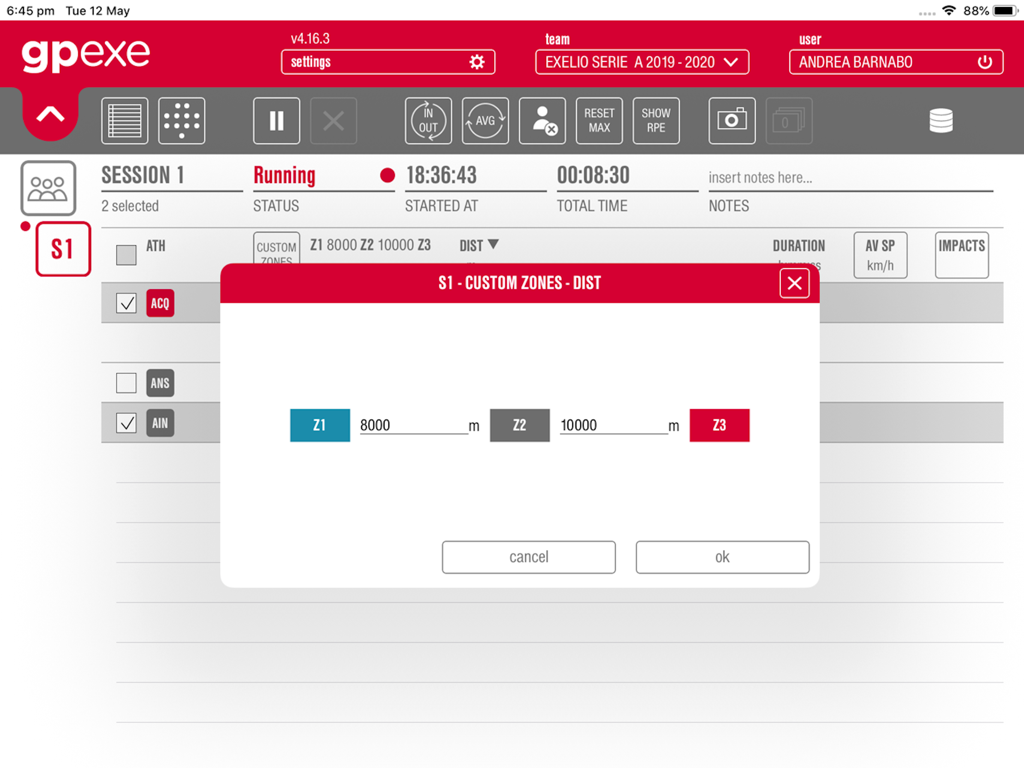Select the S1 session tab
The width and height of the screenshot is (1024, 768).
pos(63,249)
